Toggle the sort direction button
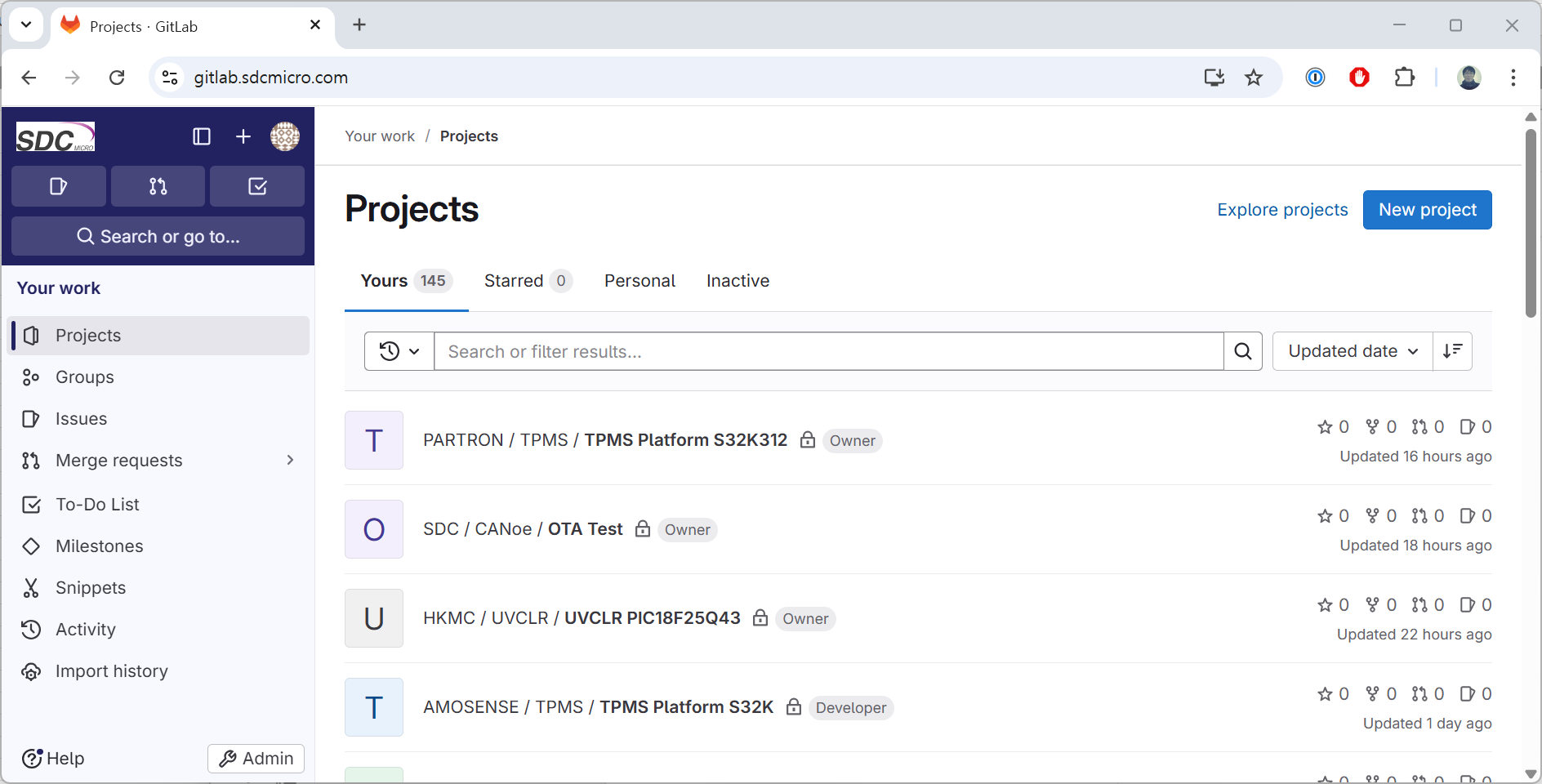Viewport: 1542px width, 784px height. 1452,351
